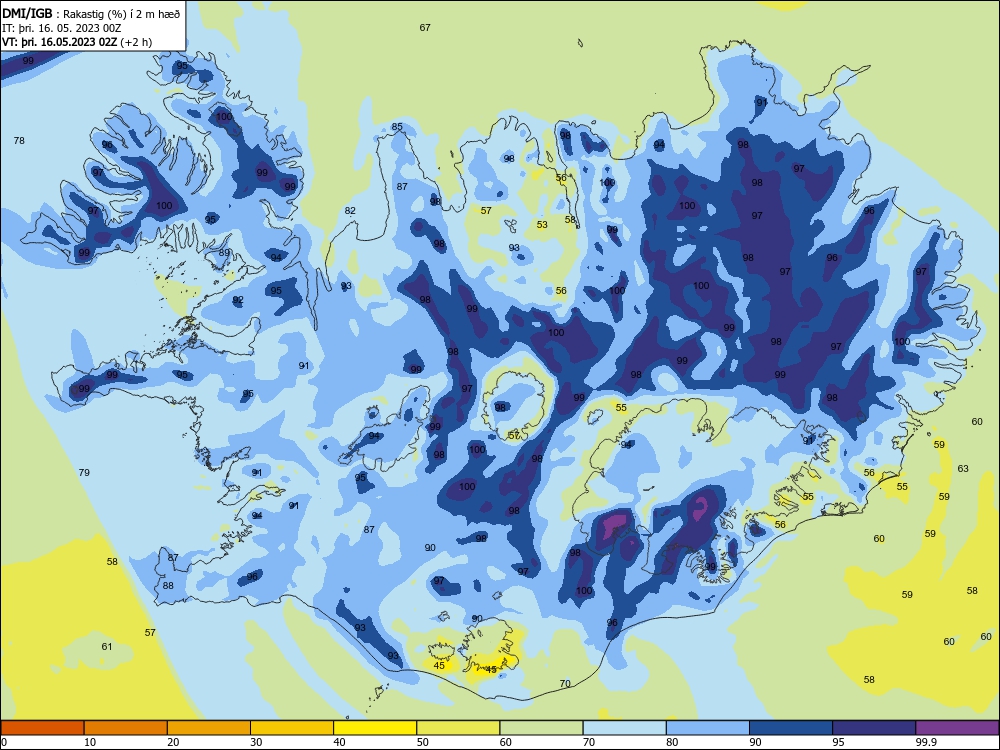
Task: Click the humidity value '79' off the west coast
Action: [x=84, y=473]
